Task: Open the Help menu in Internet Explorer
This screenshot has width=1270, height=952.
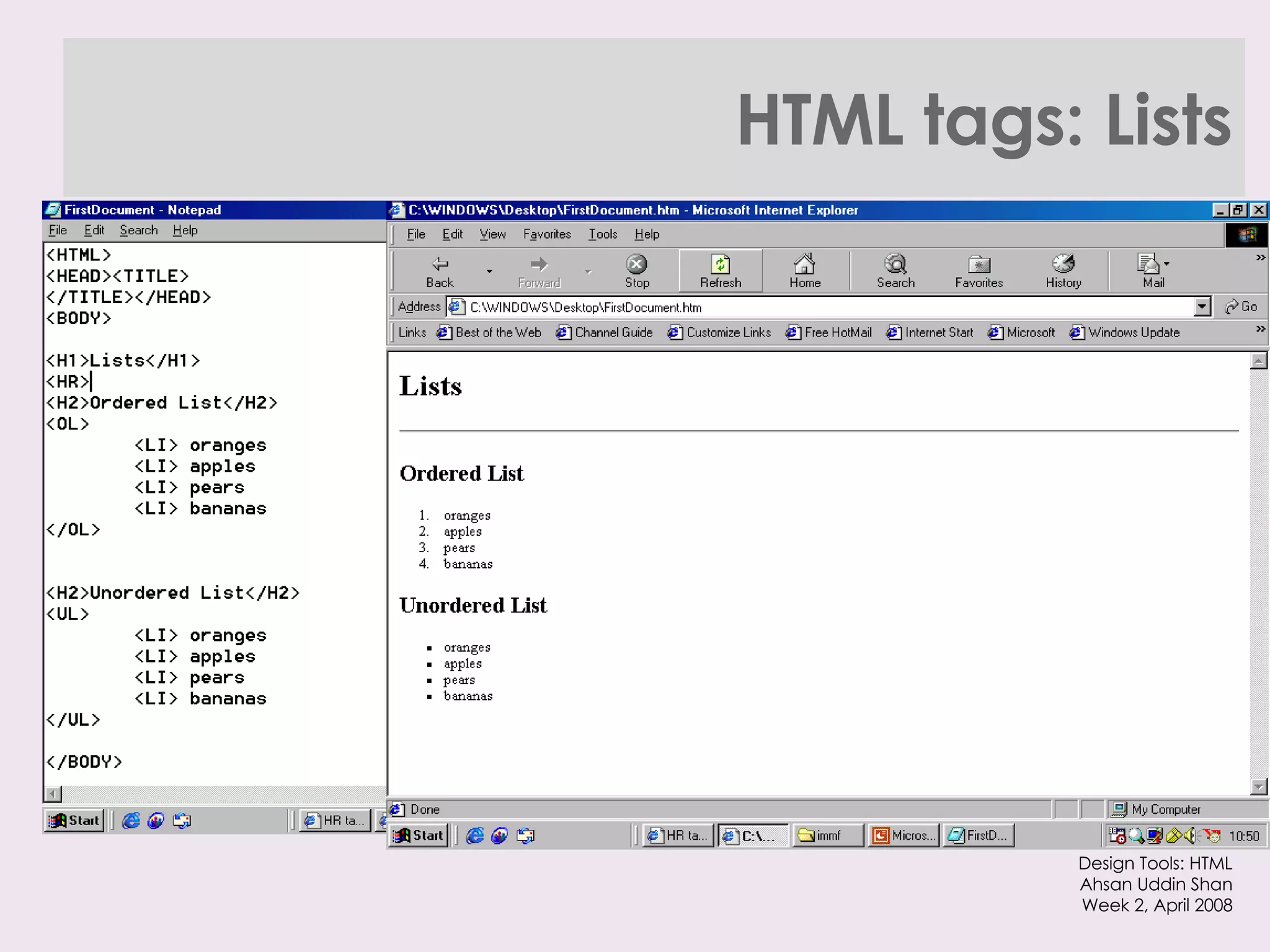Action: (x=647, y=234)
